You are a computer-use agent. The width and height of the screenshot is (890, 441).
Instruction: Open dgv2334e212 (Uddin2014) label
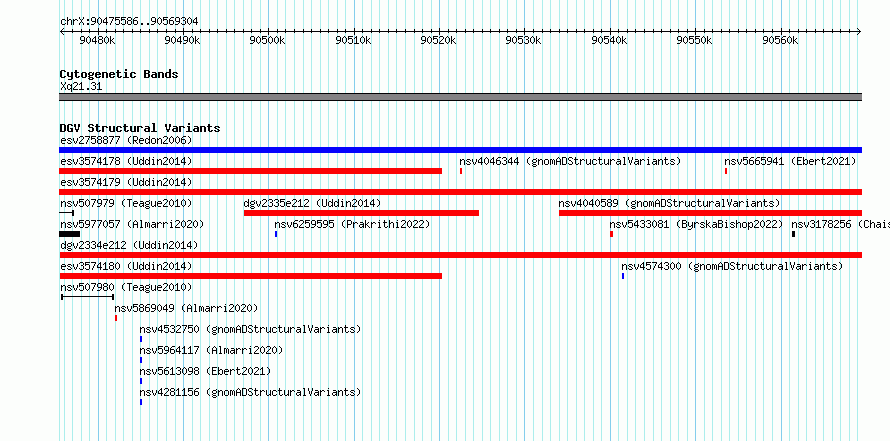[129, 245]
